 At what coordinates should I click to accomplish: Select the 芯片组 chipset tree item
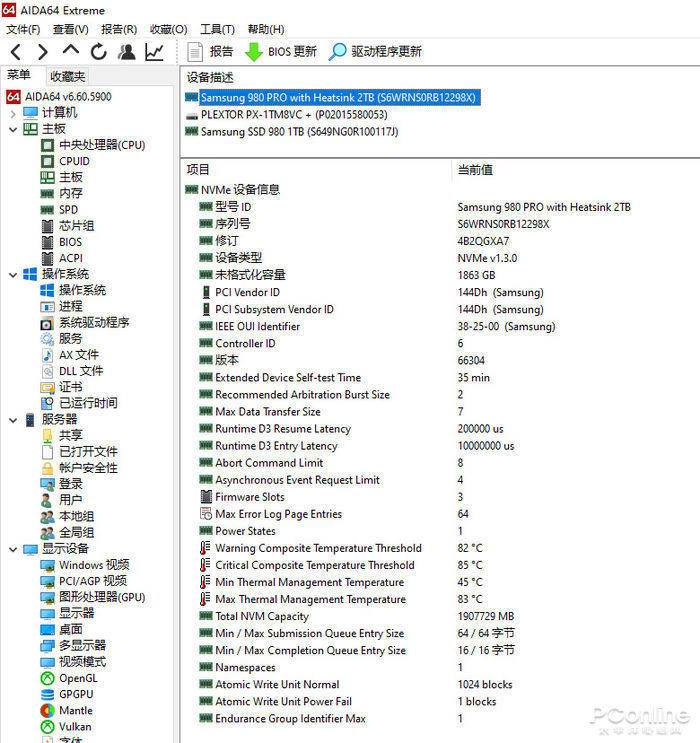click(68, 226)
